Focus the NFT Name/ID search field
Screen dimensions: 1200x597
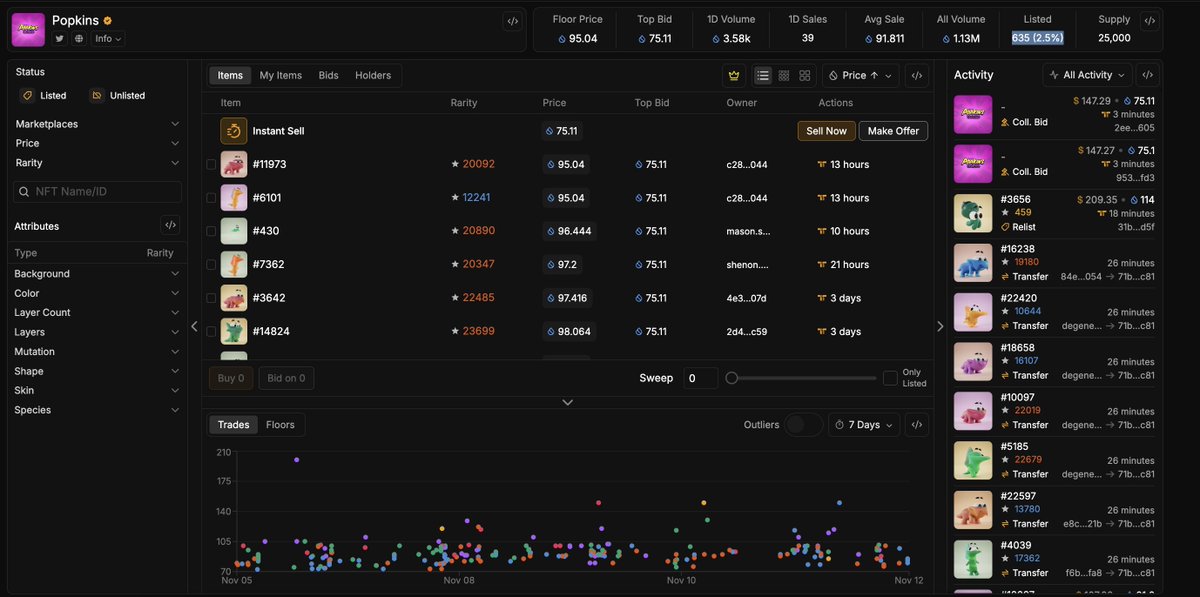tap(97, 191)
